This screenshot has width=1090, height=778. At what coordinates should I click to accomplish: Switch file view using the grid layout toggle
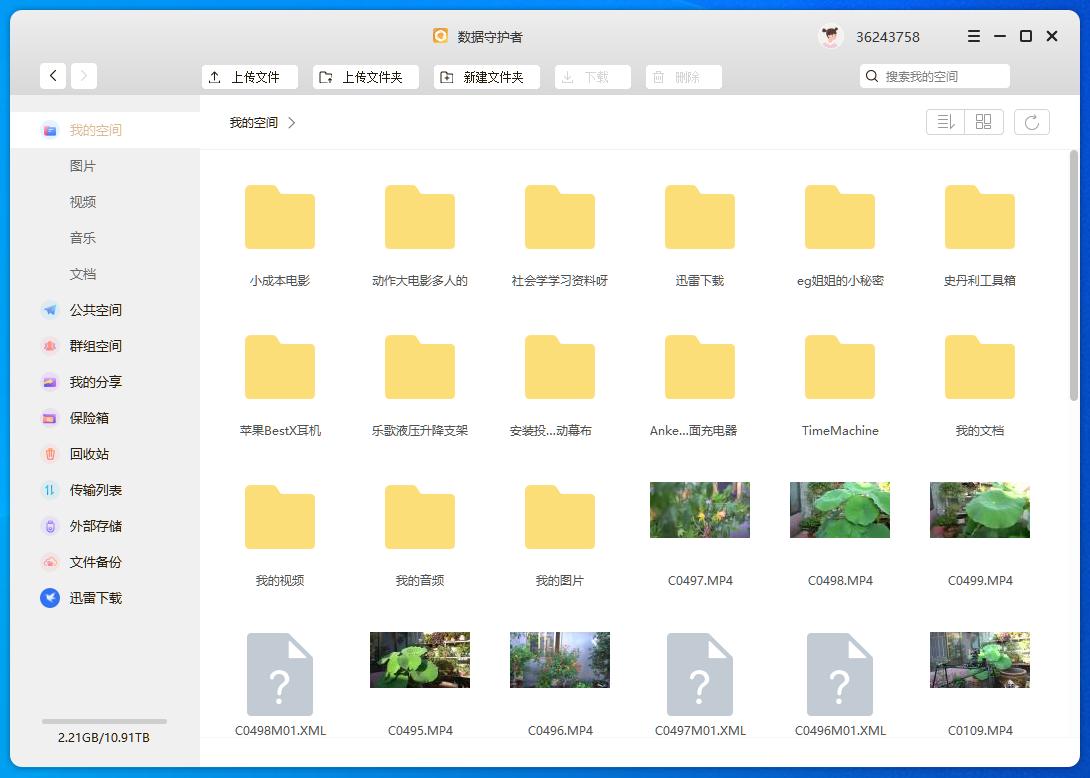point(983,121)
